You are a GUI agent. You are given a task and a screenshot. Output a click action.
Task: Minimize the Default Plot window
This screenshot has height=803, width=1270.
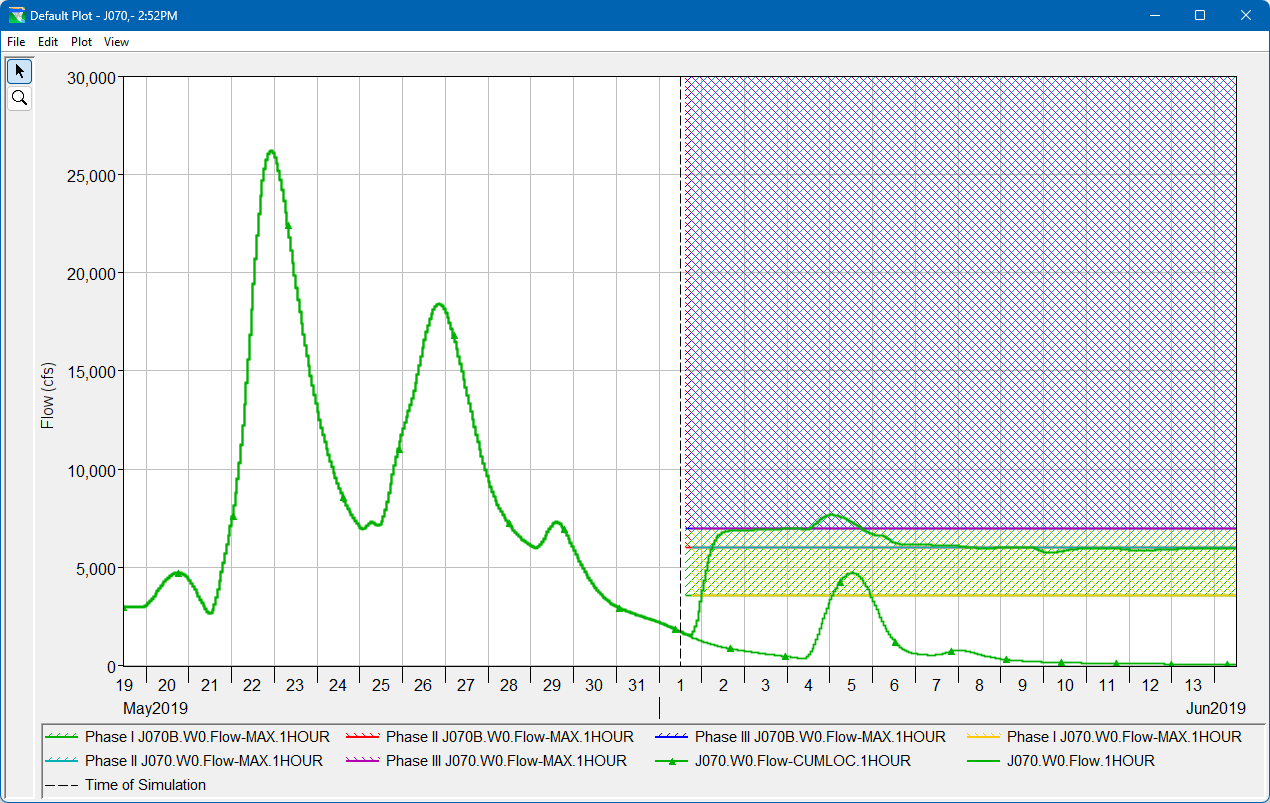click(x=1155, y=16)
